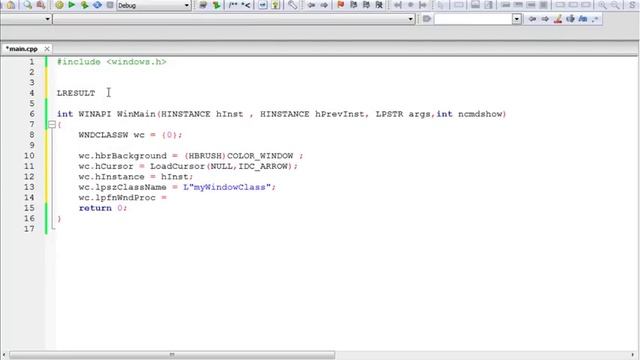Clear all bookmarks icon

379,5
